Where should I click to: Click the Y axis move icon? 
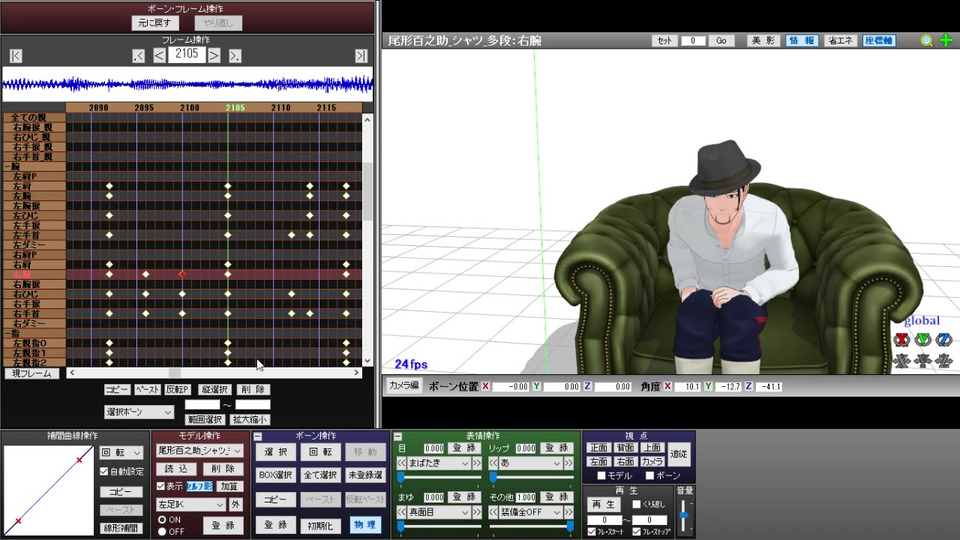[x=923, y=361]
